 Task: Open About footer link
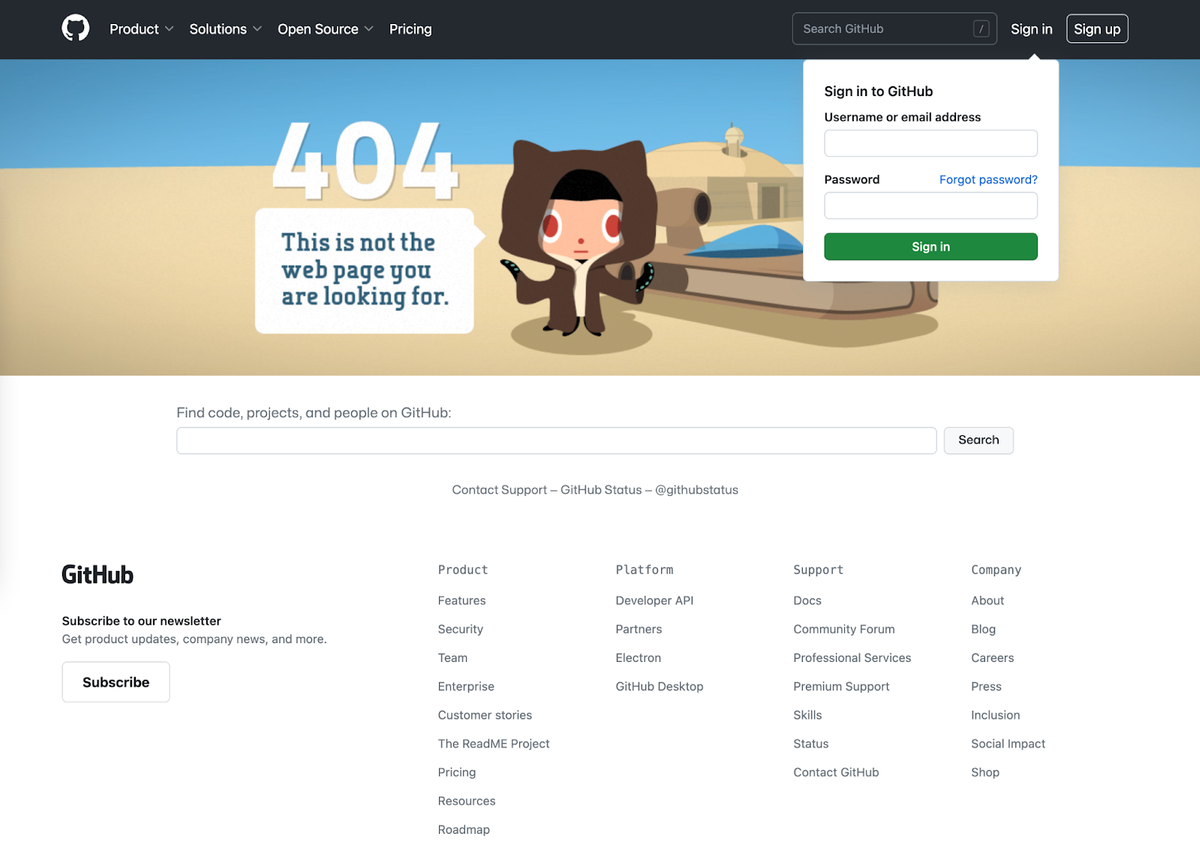(x=988, y=601)
